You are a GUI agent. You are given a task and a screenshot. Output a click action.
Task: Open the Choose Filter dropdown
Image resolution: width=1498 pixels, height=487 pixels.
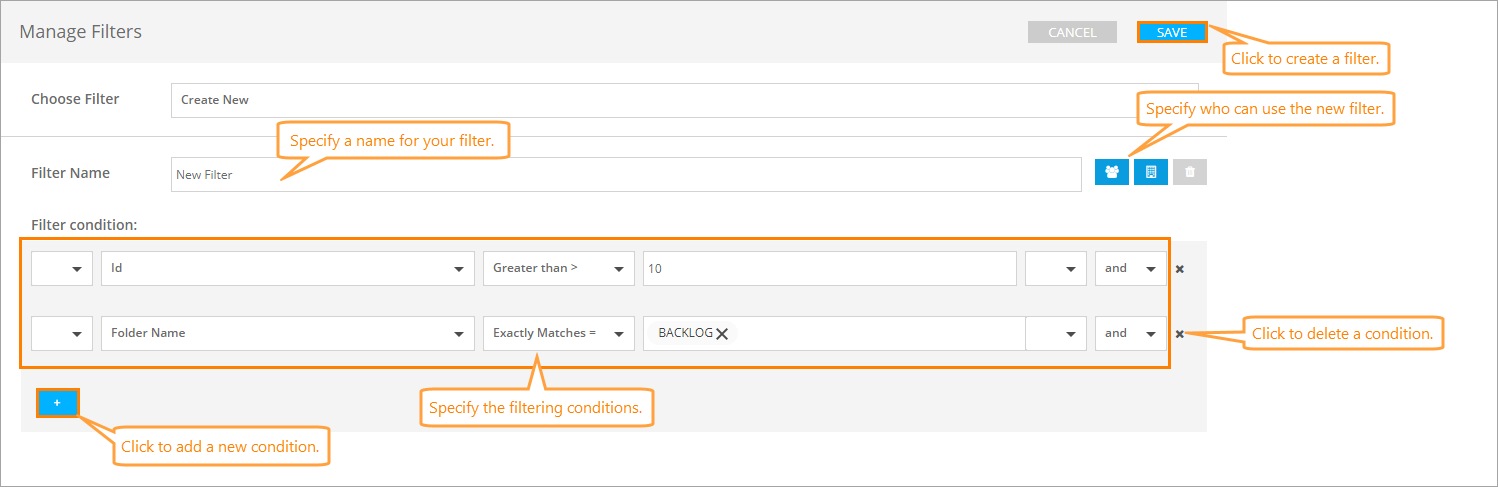point(684,100)
